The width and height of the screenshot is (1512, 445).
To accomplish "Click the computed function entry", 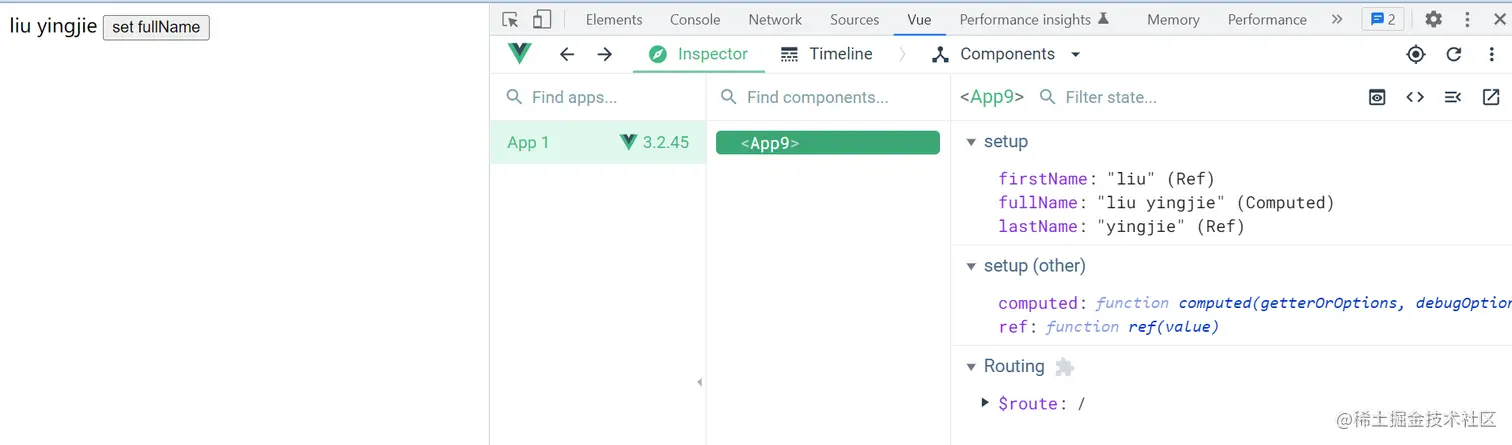I will pos(1254,303).
